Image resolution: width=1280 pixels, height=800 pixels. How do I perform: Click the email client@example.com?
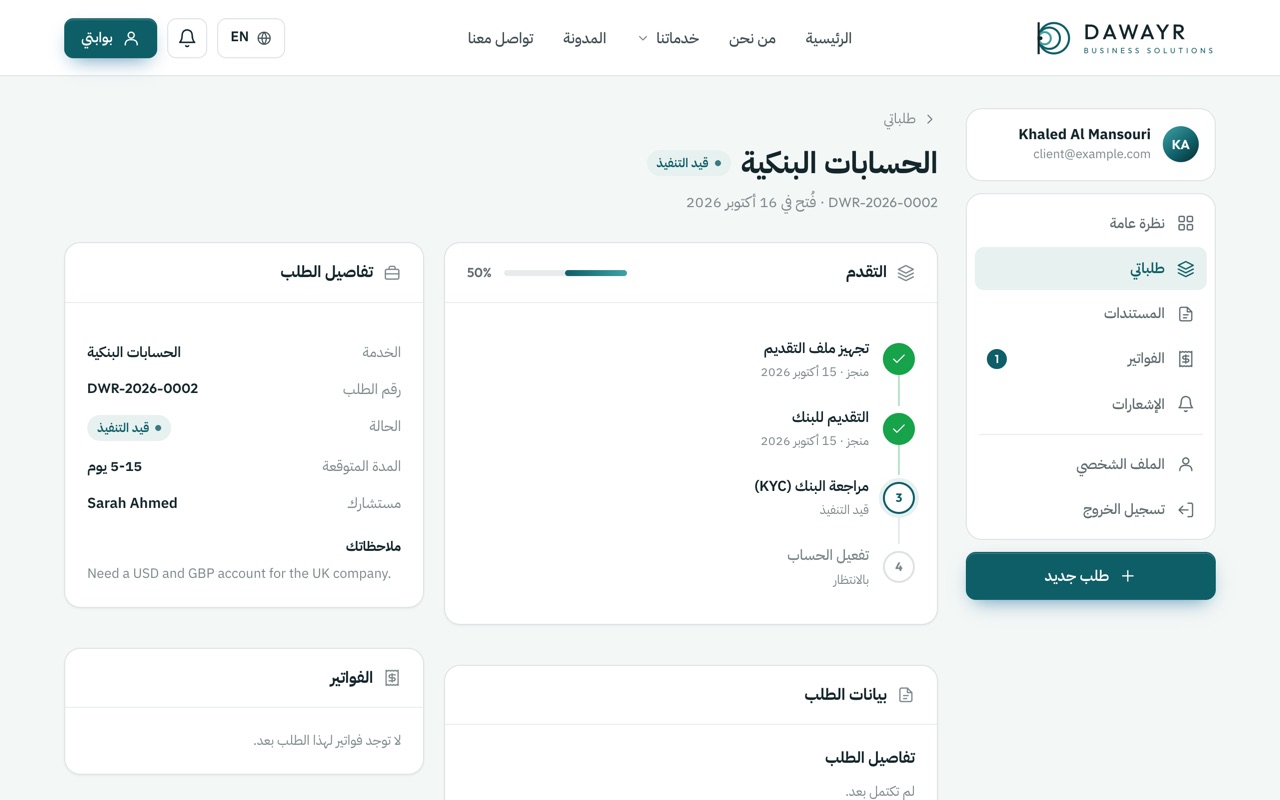click(x=1092, y=154)
